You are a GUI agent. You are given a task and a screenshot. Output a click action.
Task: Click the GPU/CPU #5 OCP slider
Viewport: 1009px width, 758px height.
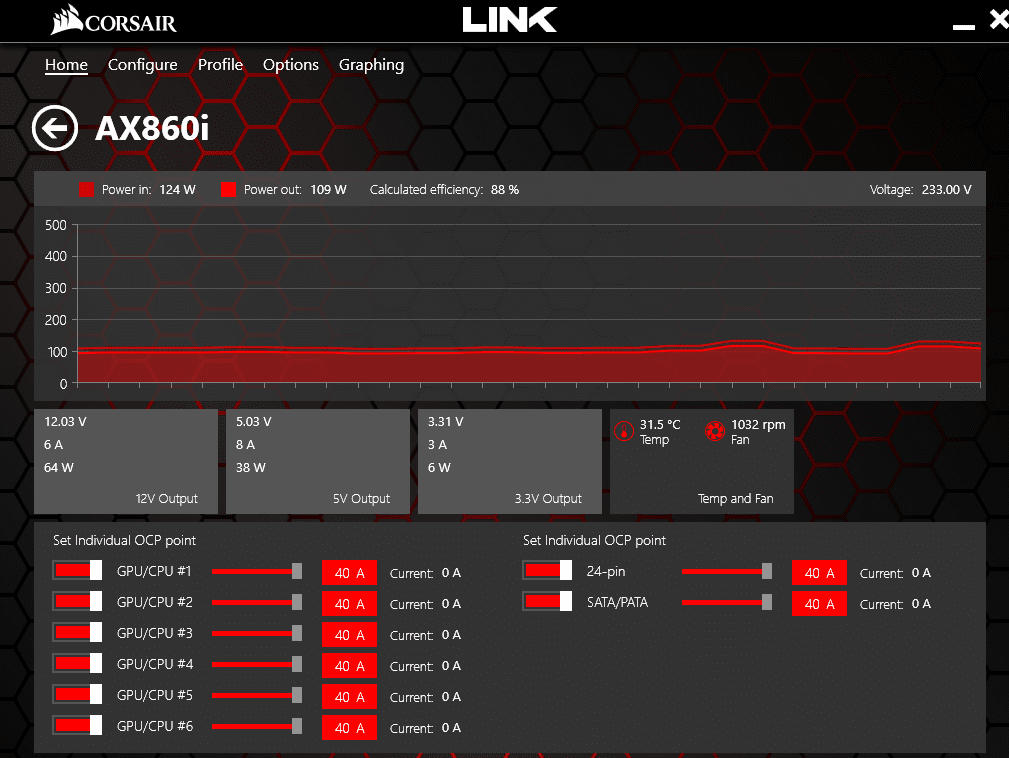tap(257, 695)
